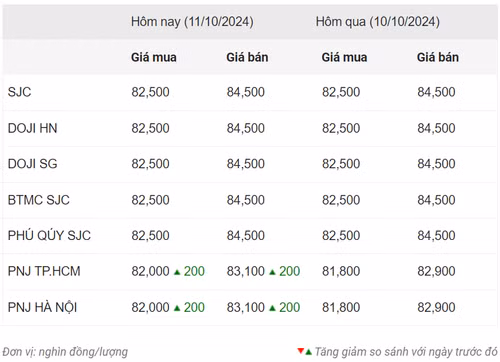Select the Hôm qua (10/10/2024) column header
Image resolution: width=500 pixels, height=362 pixels.
[378, 22]
